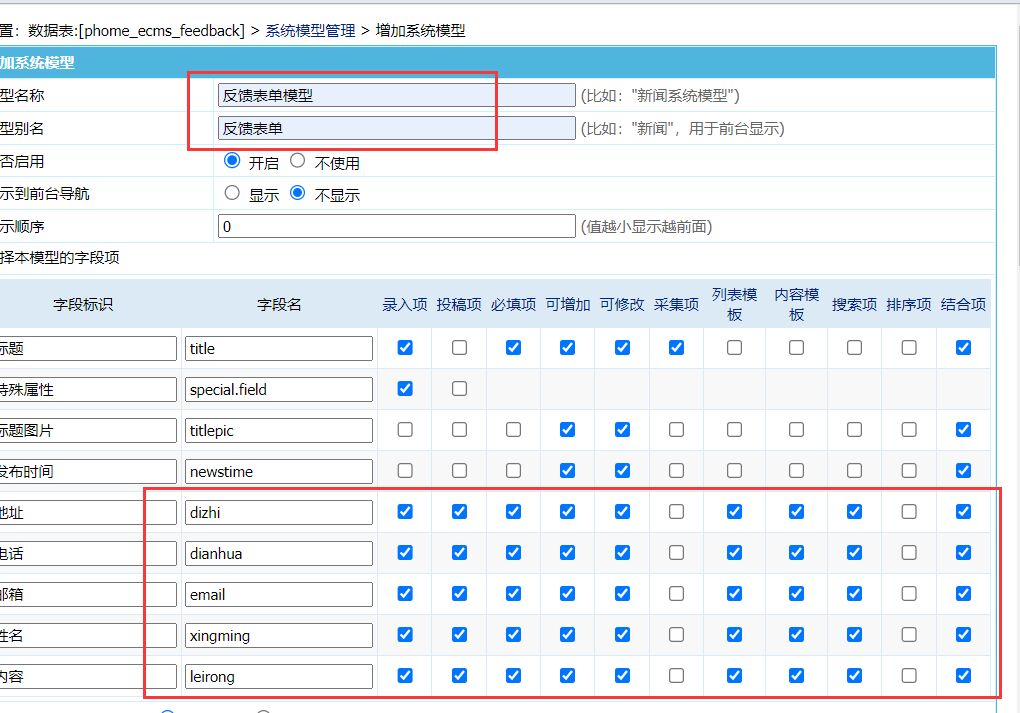1020x713 pixels.
Task: Select the 开启 radio button
Action: (233, 161)
